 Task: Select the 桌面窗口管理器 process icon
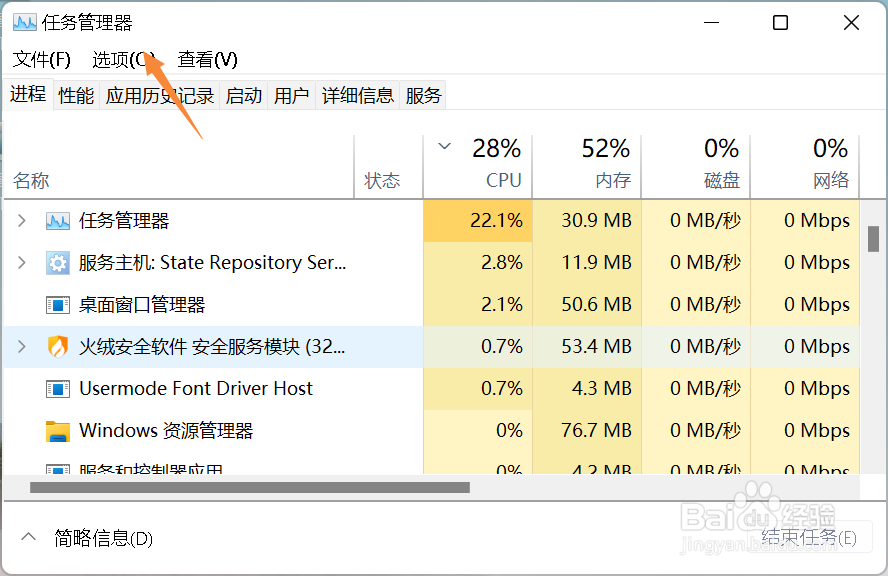pos(58,305)
